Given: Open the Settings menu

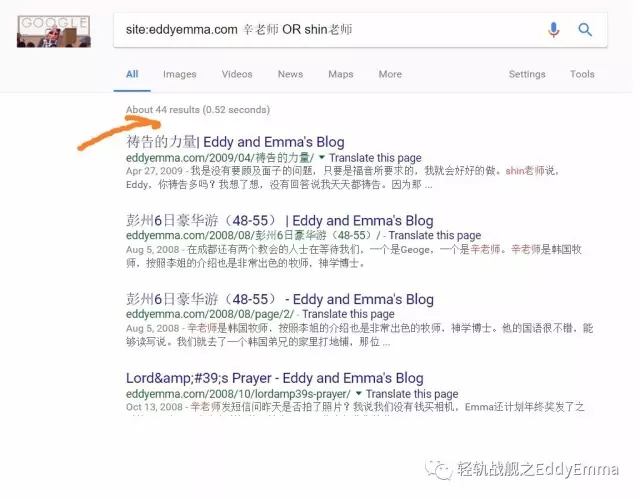Looking at the screenshot, I should click(527, 74).
